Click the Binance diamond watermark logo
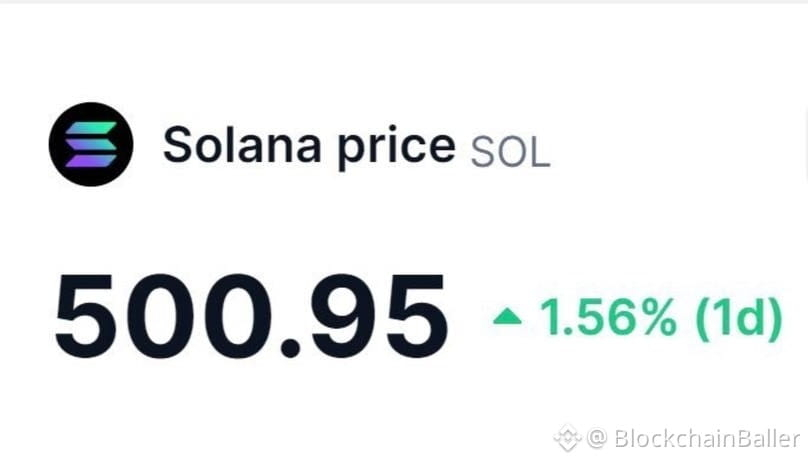808x463 pixels. click(x=568, y=438)
